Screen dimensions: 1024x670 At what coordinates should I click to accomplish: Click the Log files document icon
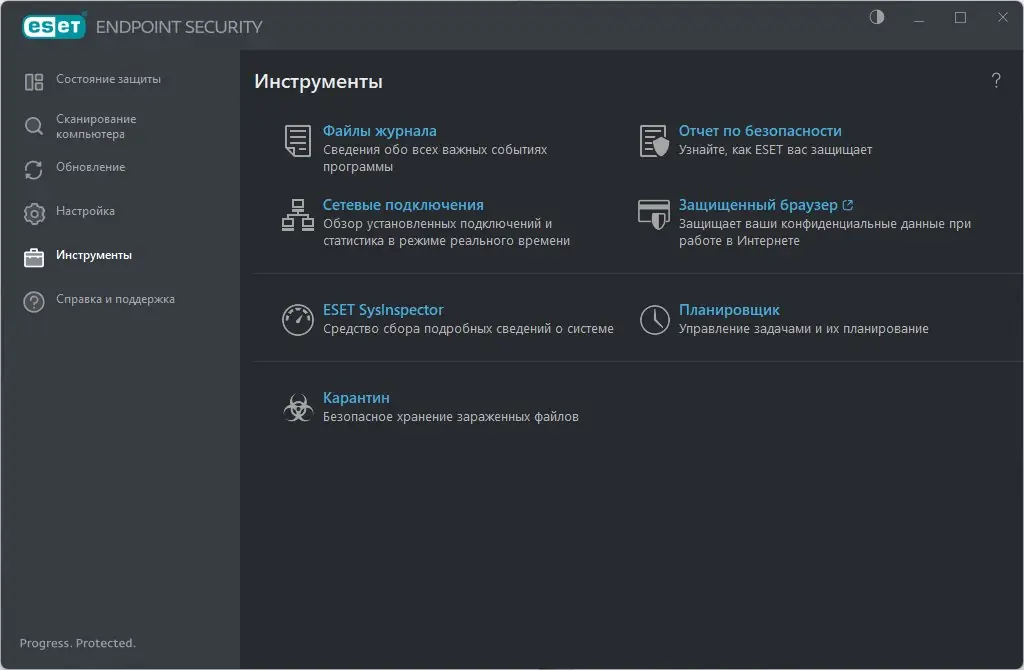(x=298, y=141)
